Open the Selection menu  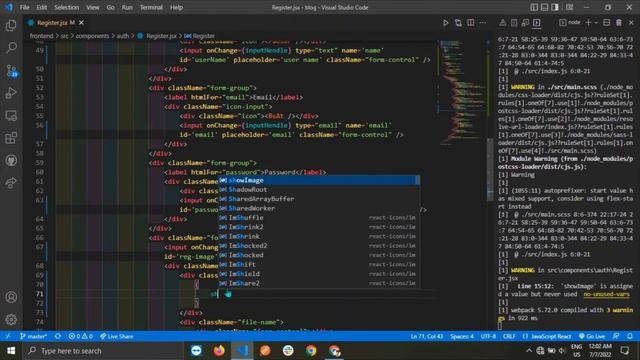[67, 7]
